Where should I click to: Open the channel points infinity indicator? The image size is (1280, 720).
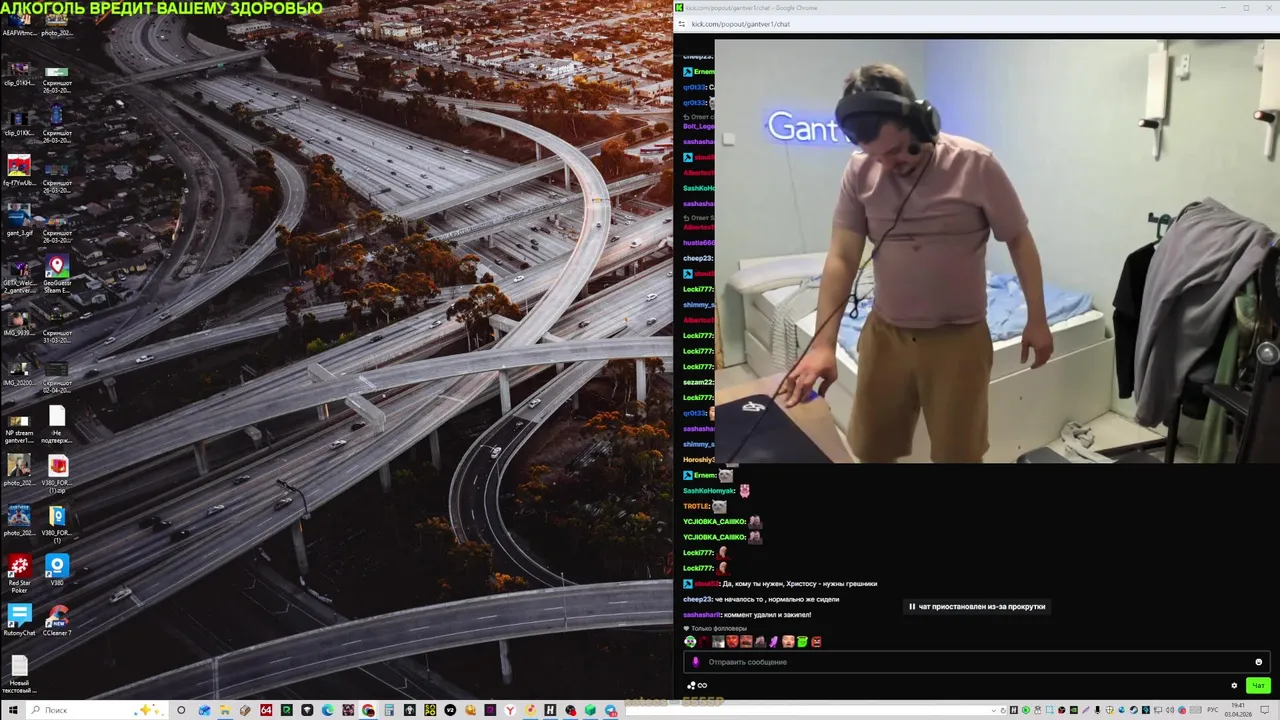[x=696, y=685]
